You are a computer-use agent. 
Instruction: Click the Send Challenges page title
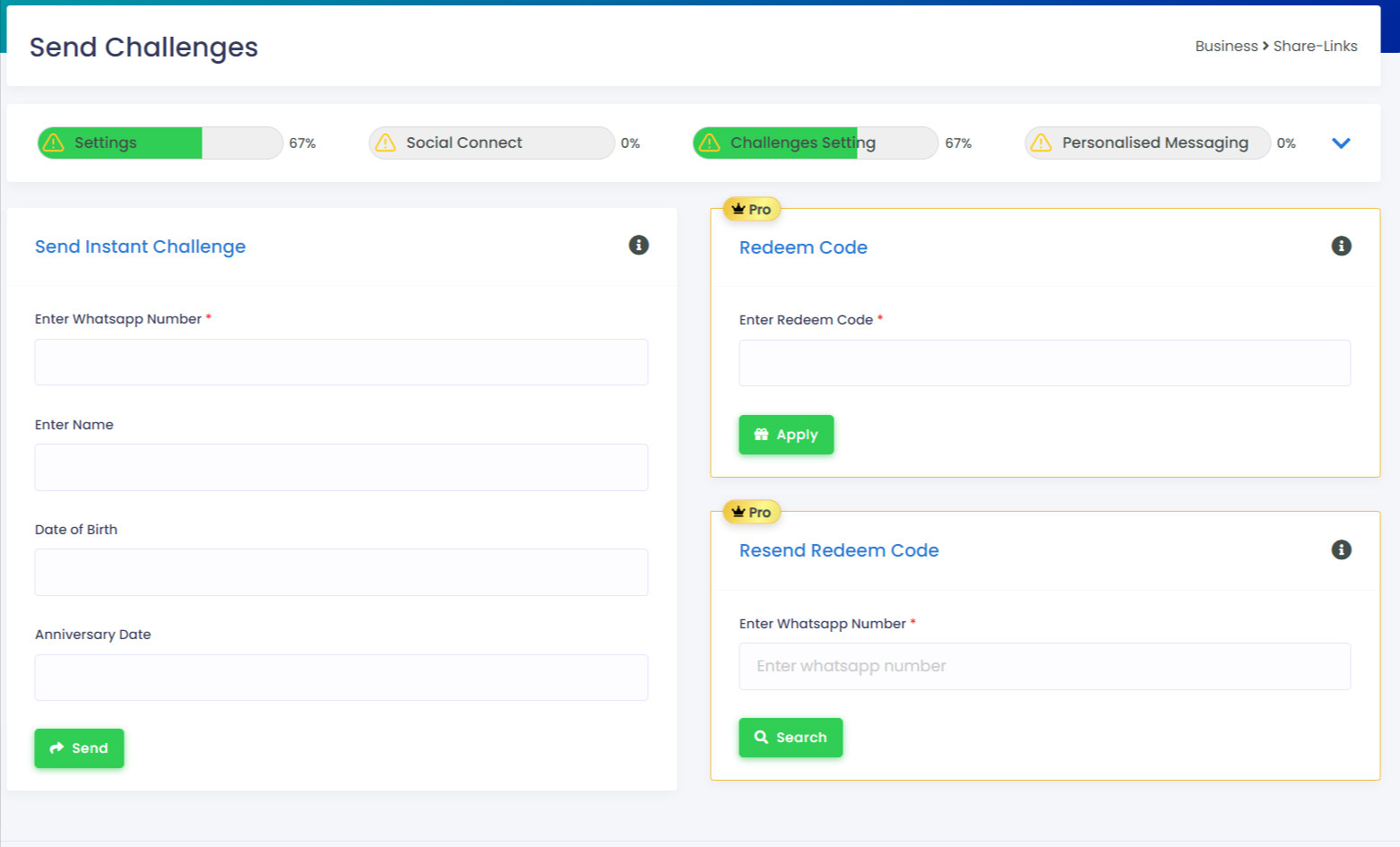tap(143, 47)
